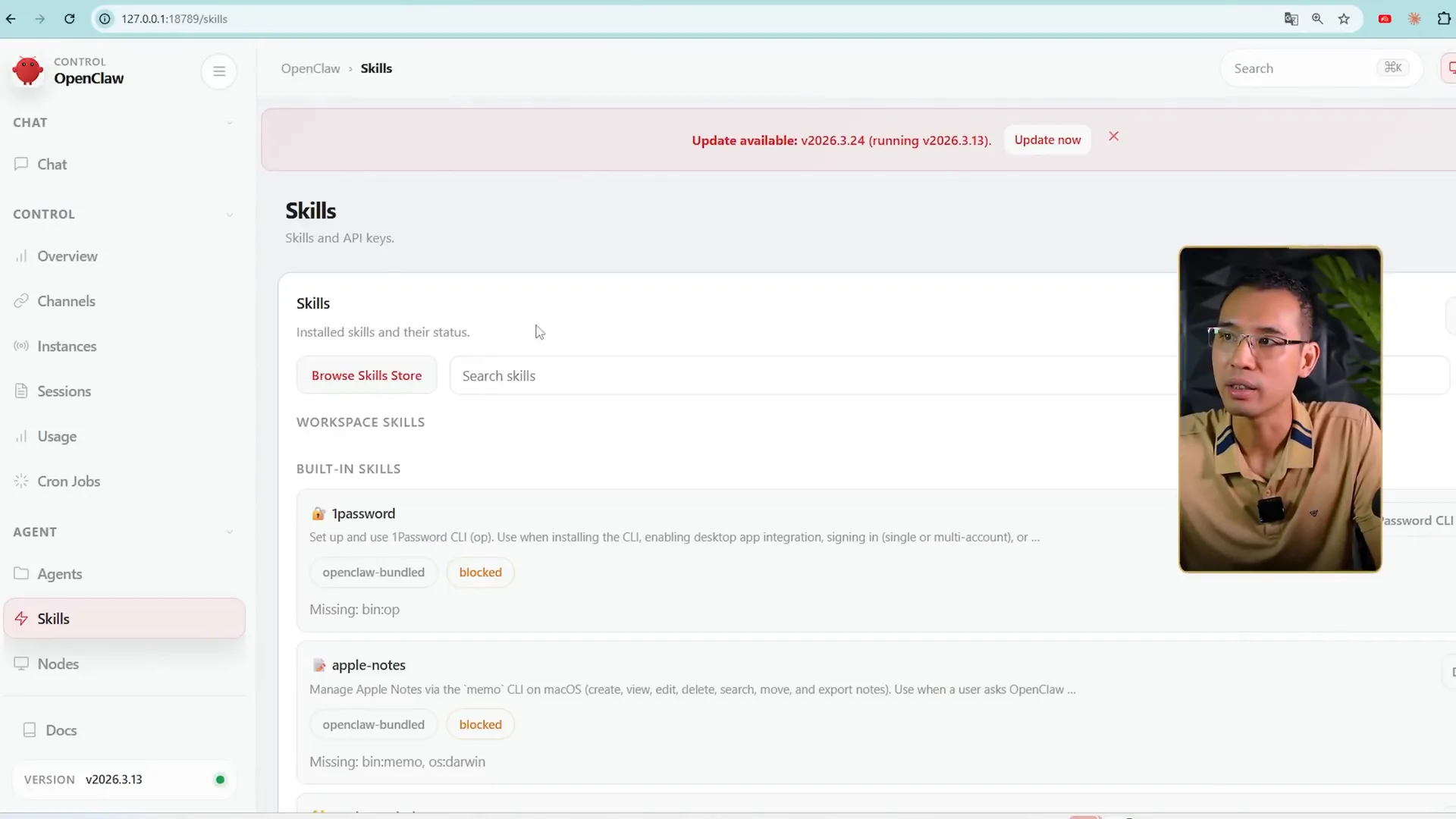Dismiss the update available banner
Viewport: 1456px width, 819px height.
click(1113, 136)
